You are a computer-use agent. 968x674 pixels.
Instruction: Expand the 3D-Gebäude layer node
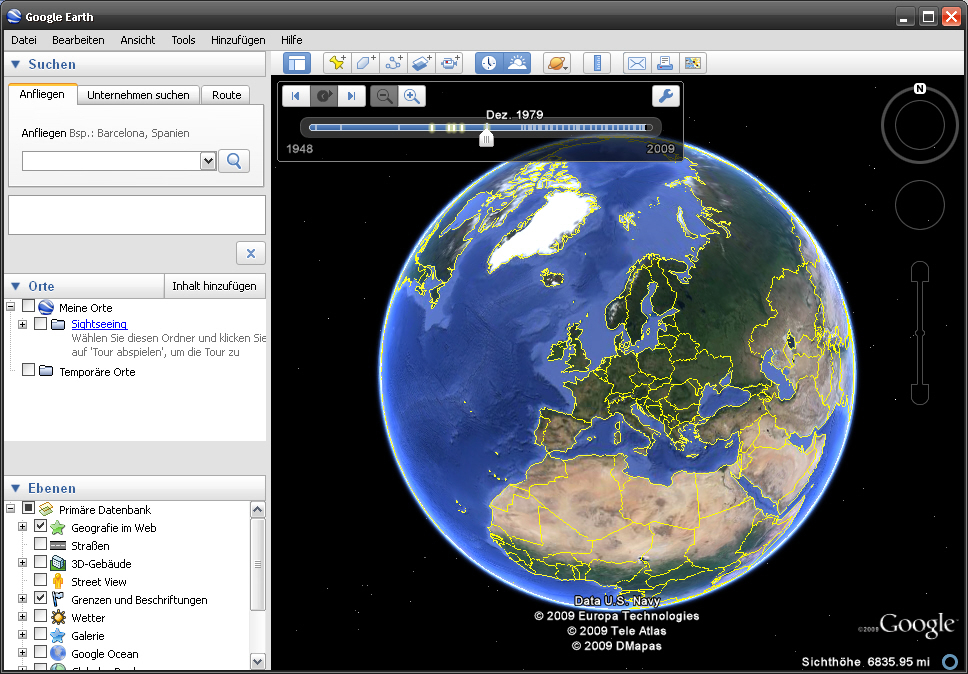tap(23, 563)
